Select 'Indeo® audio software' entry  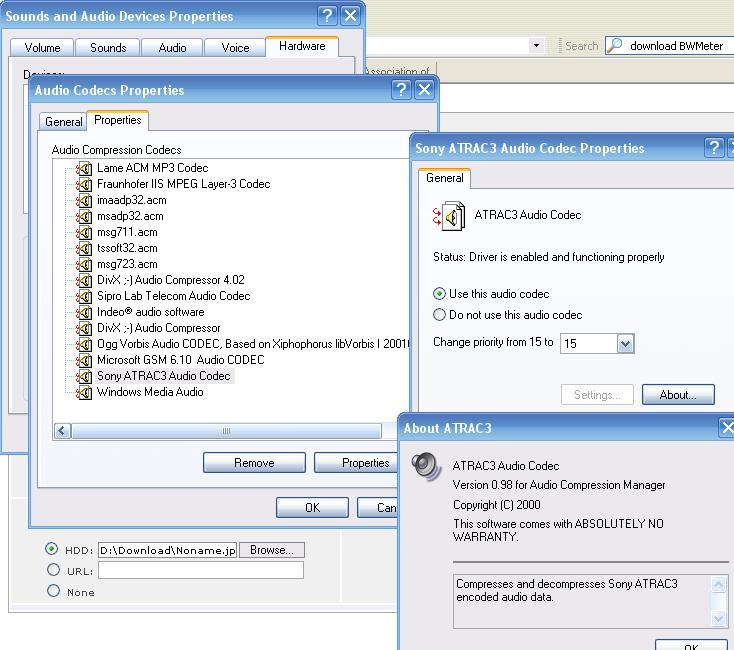click(150, 312)
